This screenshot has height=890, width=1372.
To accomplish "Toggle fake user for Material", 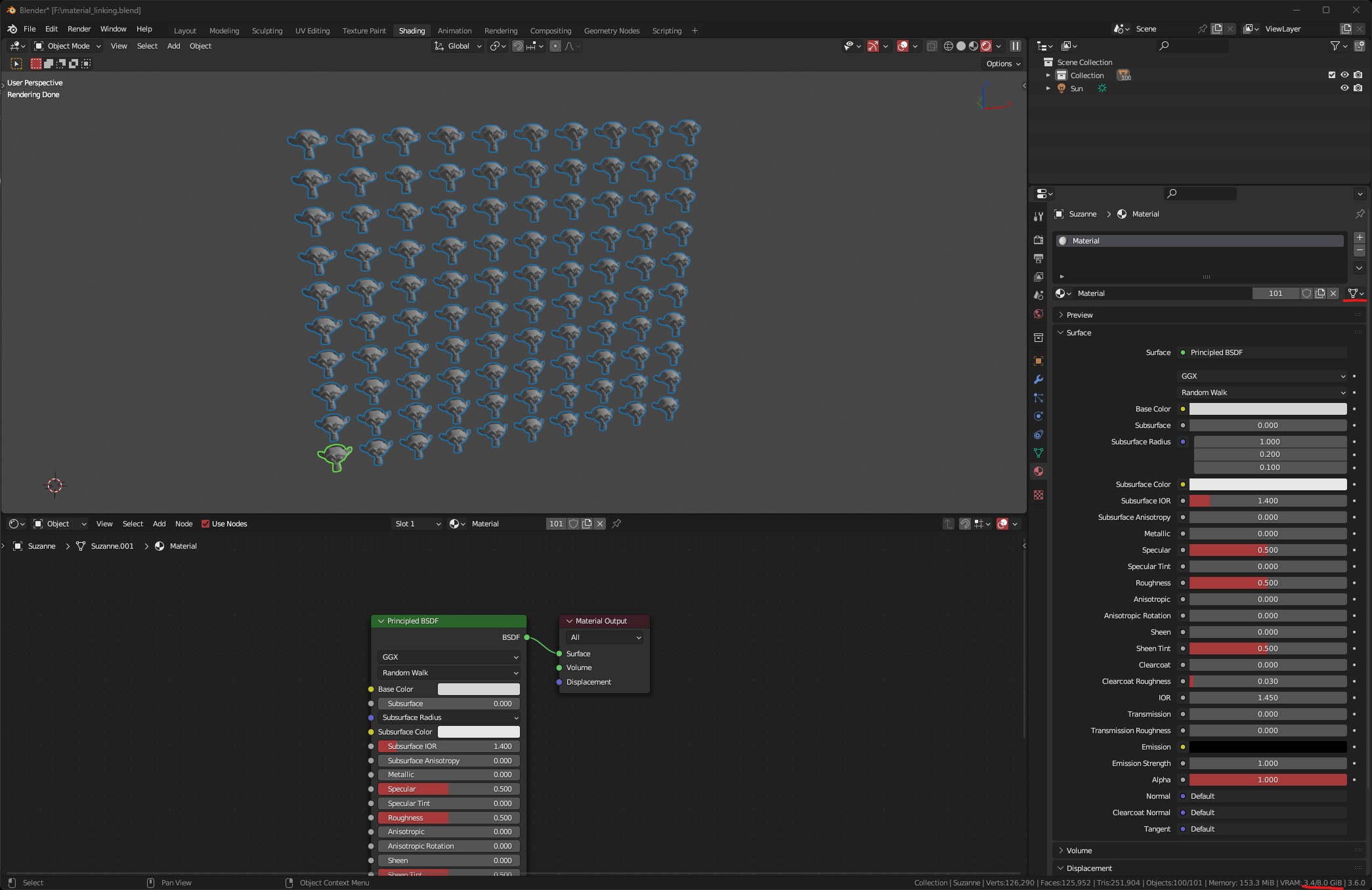I will coord(1307,293).
